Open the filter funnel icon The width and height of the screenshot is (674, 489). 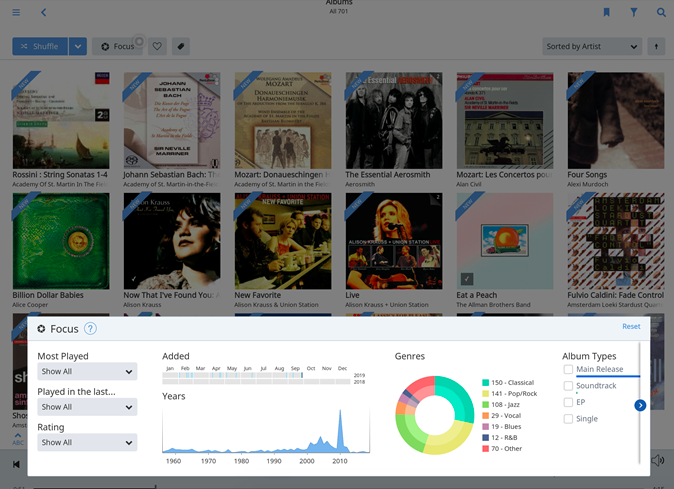coord(634,12)
